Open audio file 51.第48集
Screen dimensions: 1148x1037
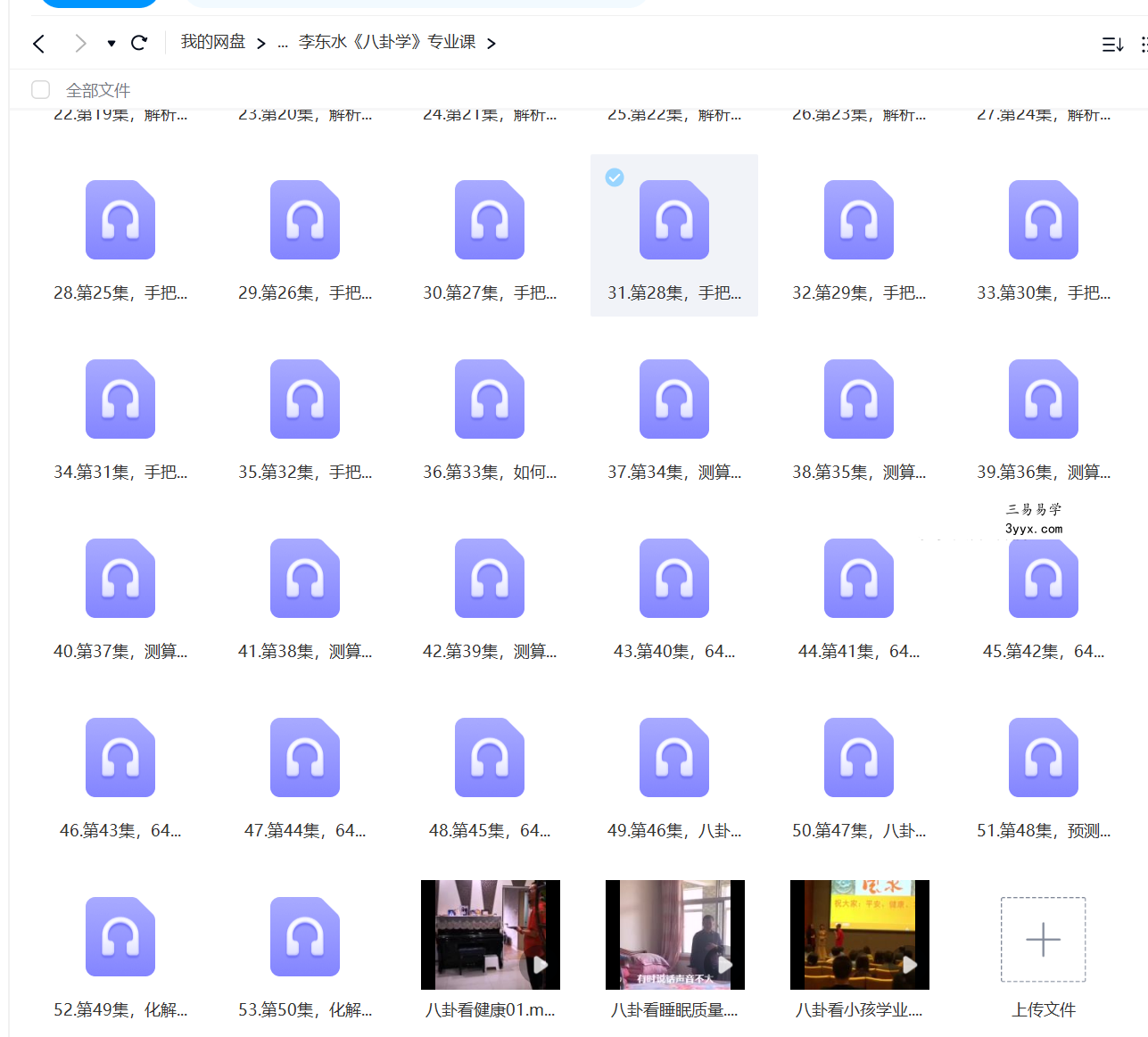1044,758
